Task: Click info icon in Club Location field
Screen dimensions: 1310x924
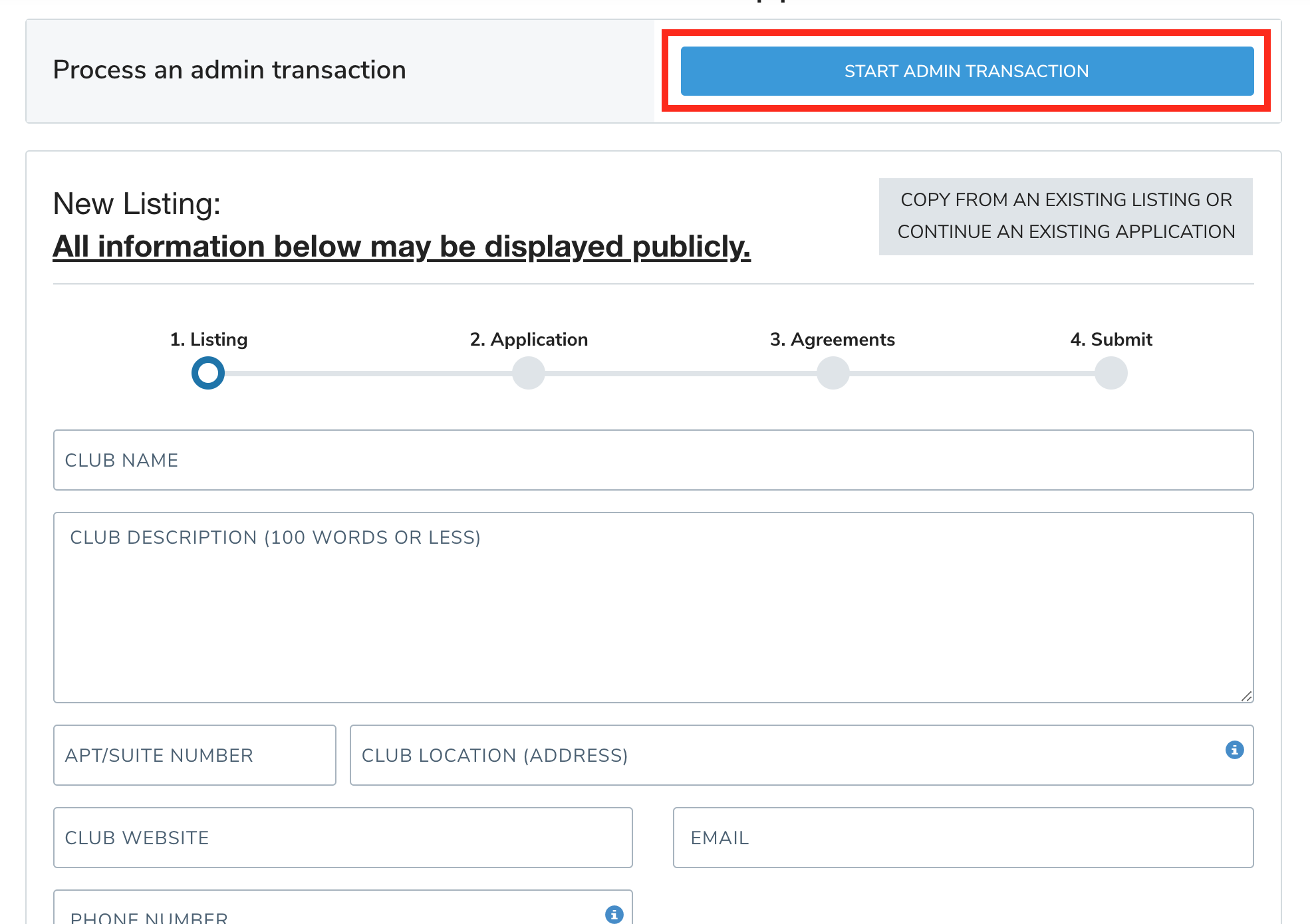Action: (1234, 750)
